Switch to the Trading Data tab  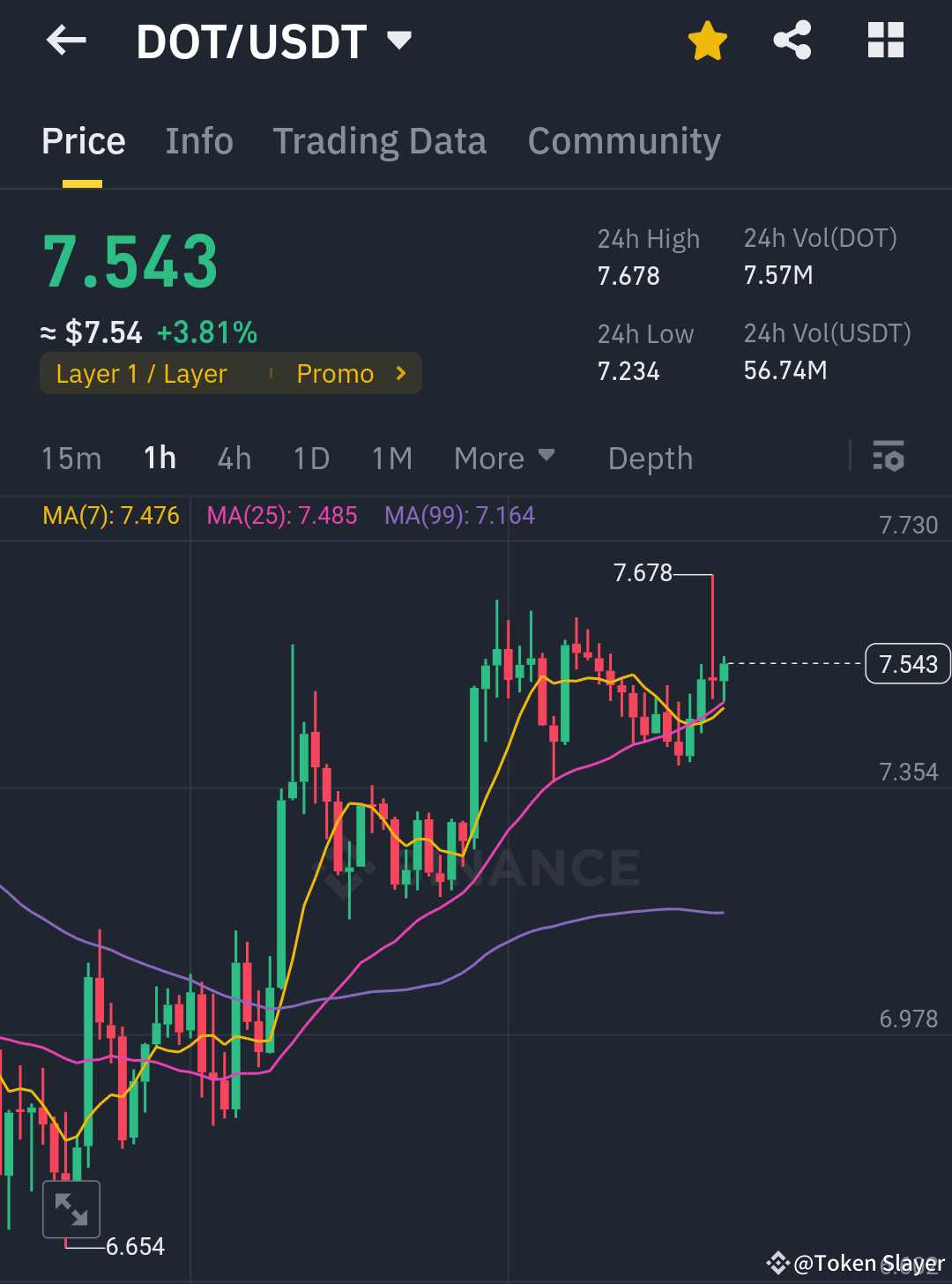point(380,141)
